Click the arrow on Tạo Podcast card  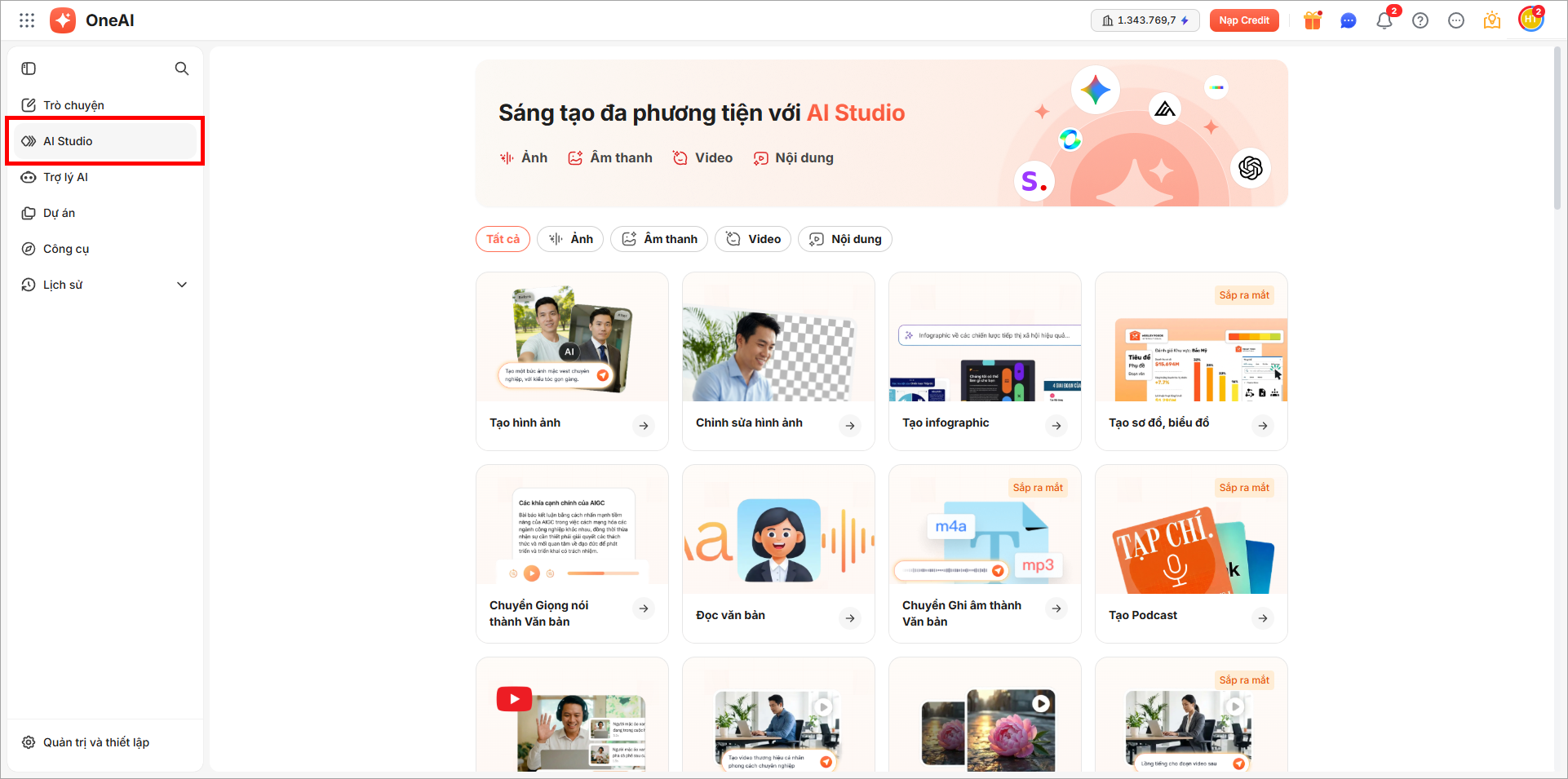point(1263,618)
